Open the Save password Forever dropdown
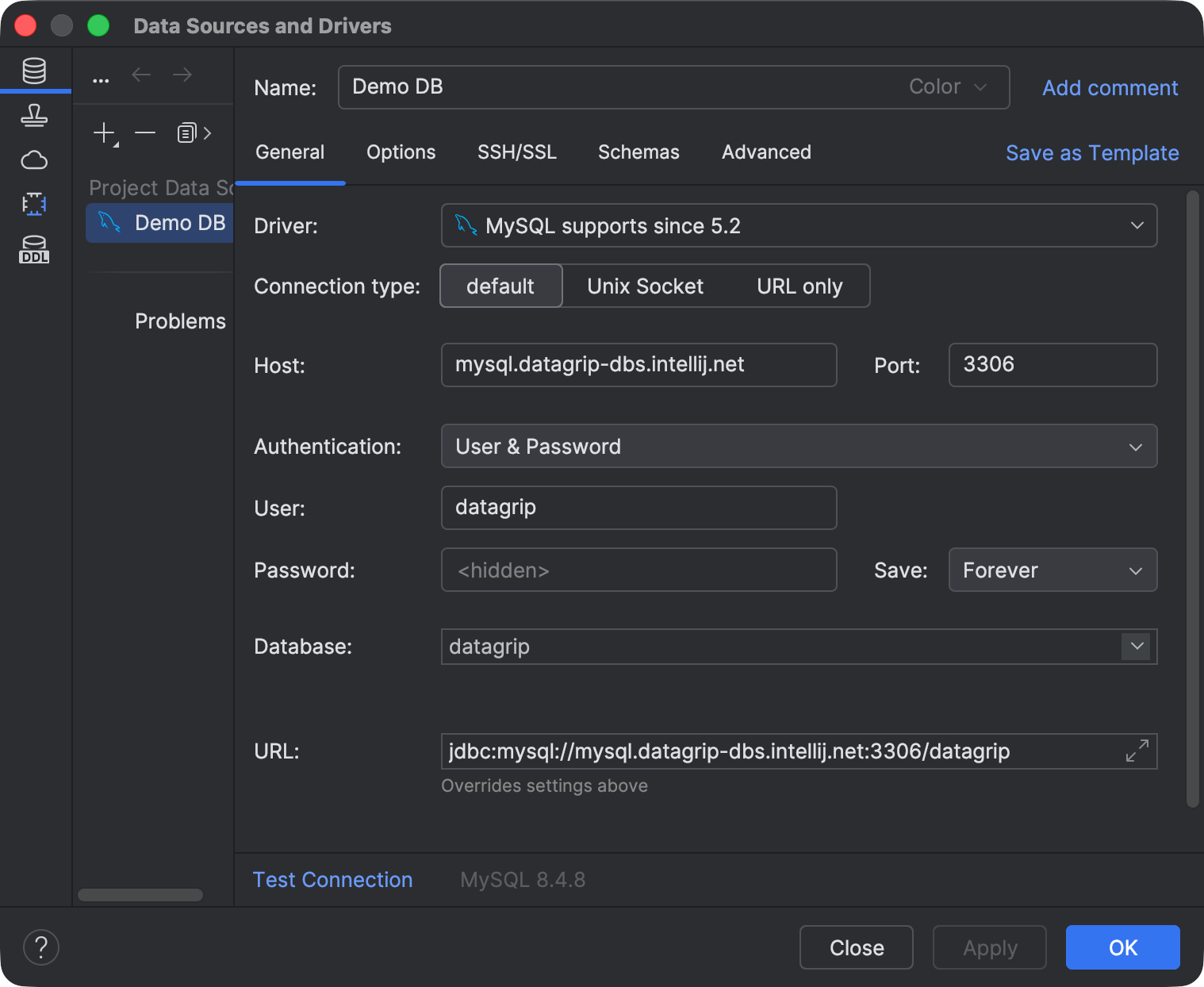 click(x=1053, y=570)
